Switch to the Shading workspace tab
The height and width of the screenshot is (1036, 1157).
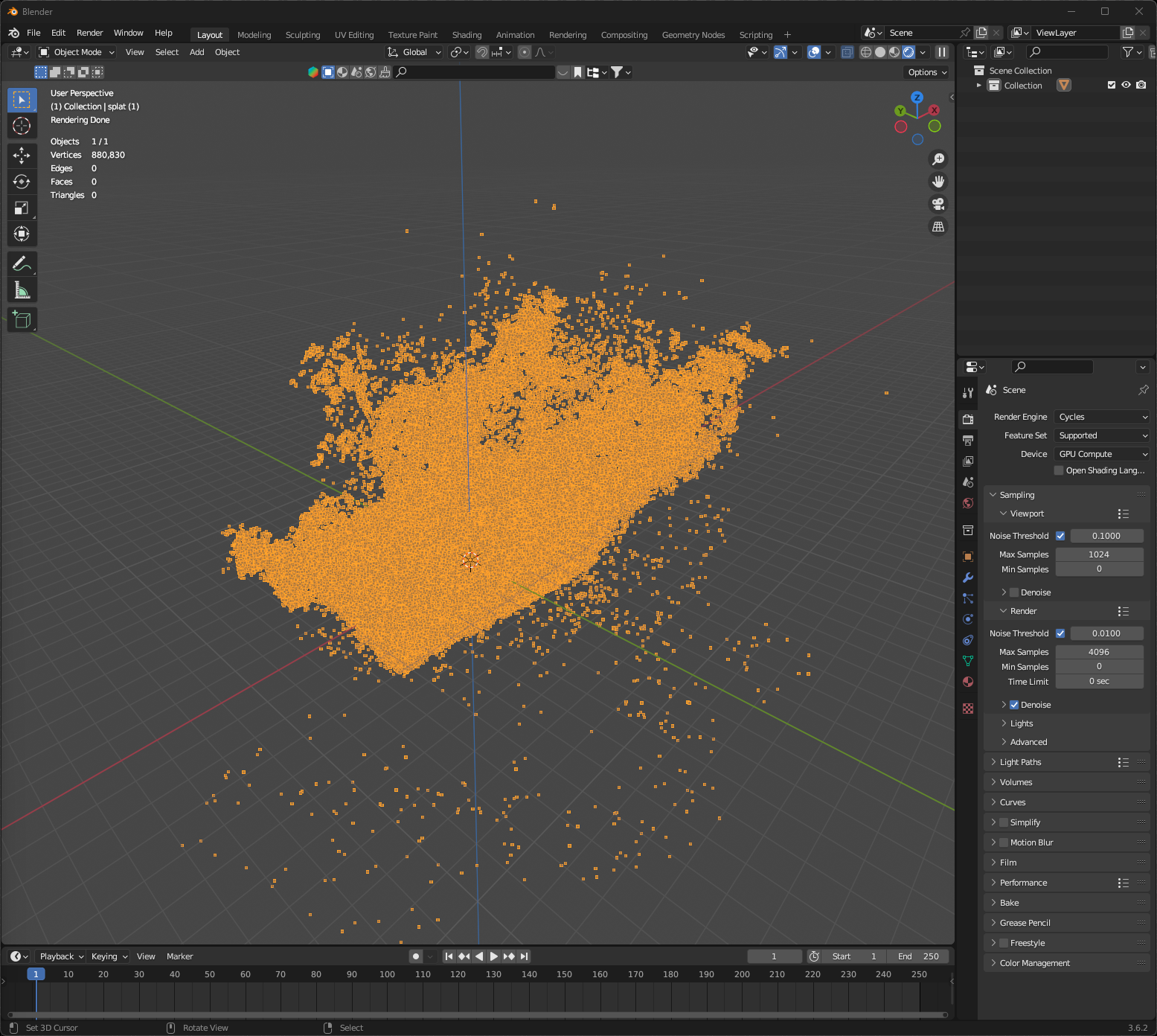click(x=467, y=35)
